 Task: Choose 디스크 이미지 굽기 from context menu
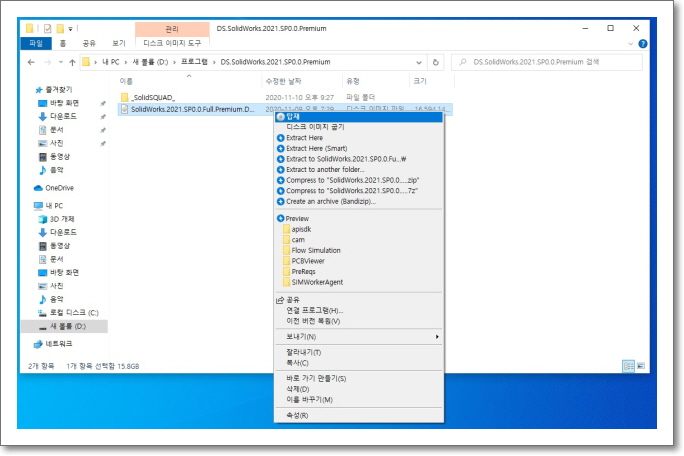click(359, 127)
